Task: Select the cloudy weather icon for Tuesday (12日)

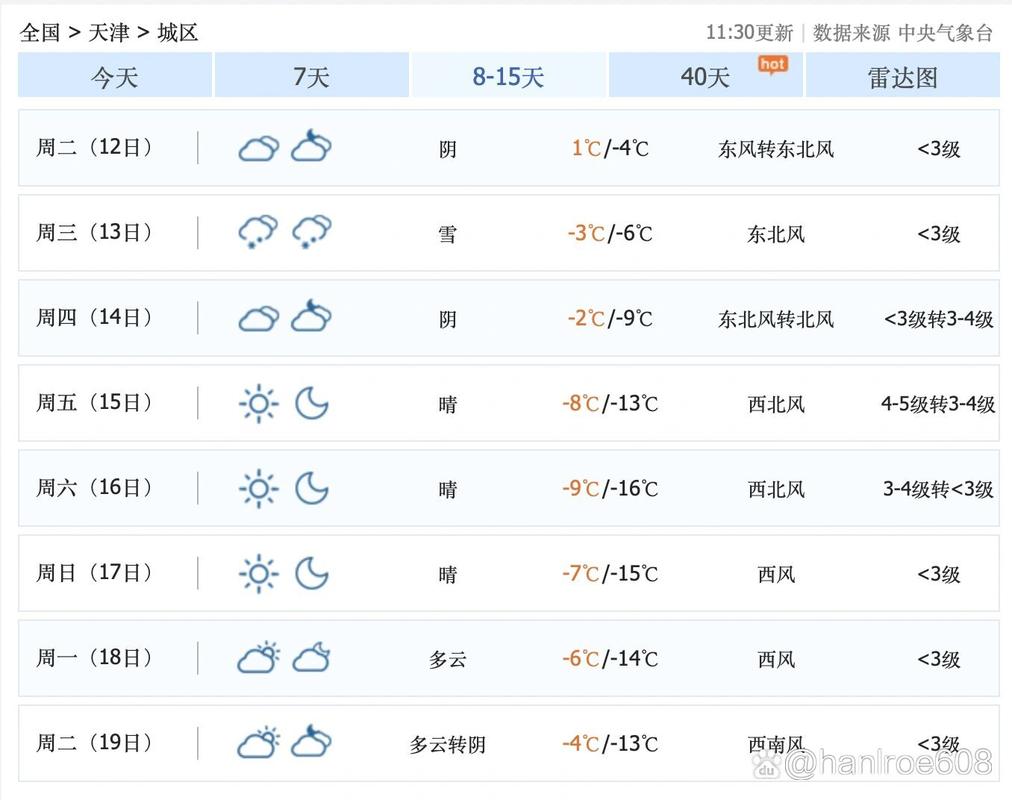Action: [x=257, y=146]
